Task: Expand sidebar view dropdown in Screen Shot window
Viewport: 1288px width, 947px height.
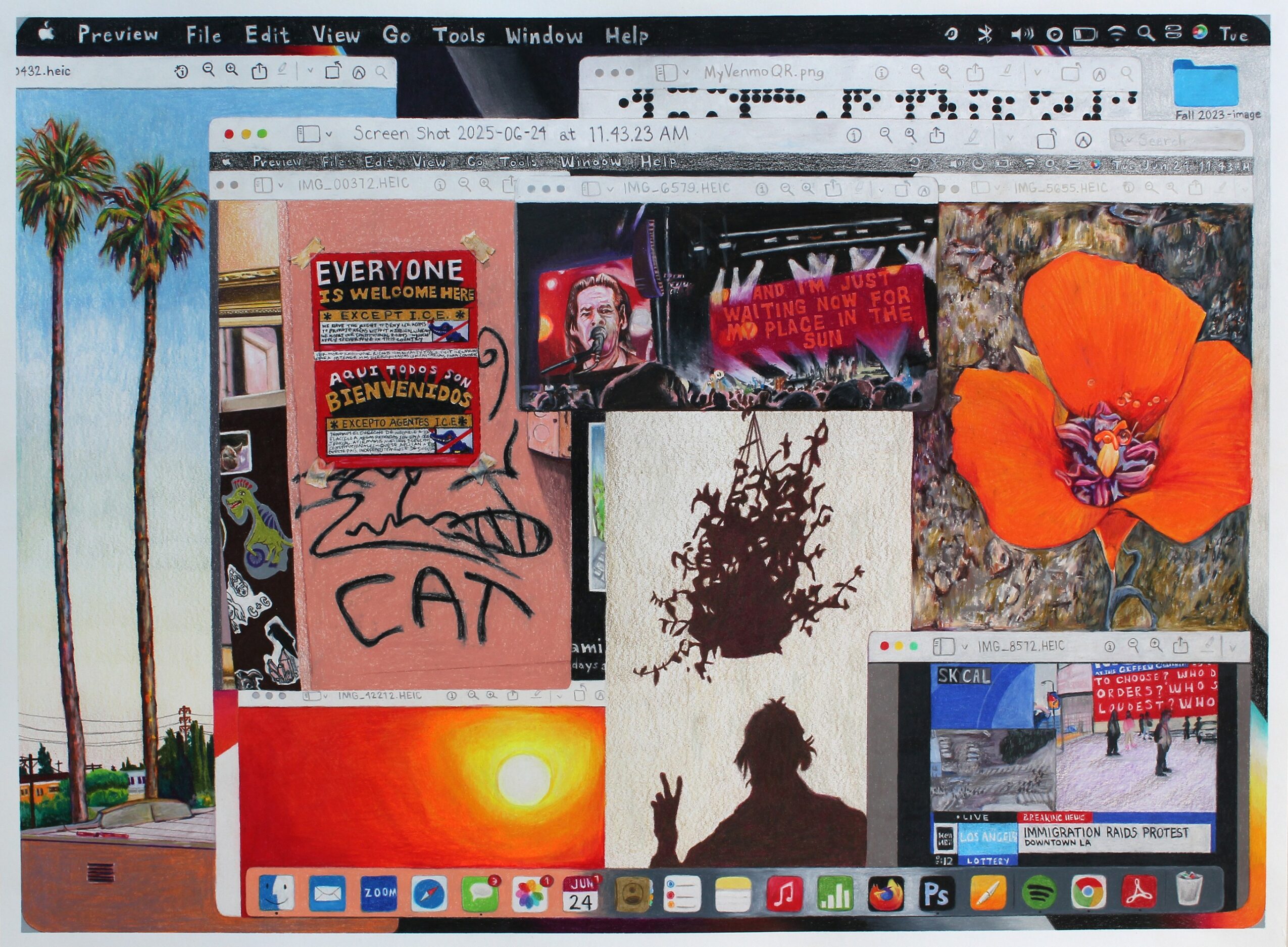Action: pyautogui.click(x=328, y=135)
